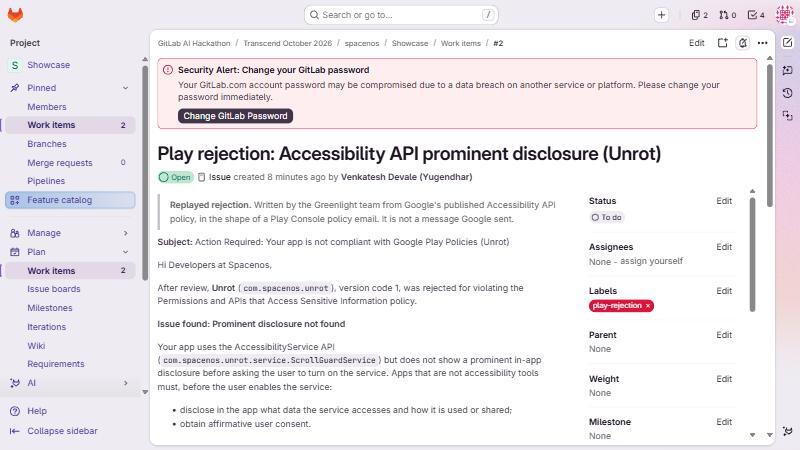This screenshot has height=450, width=800.
Task: Edit the Milestone field
Action: pyautogui.click(x=724, y=422)
